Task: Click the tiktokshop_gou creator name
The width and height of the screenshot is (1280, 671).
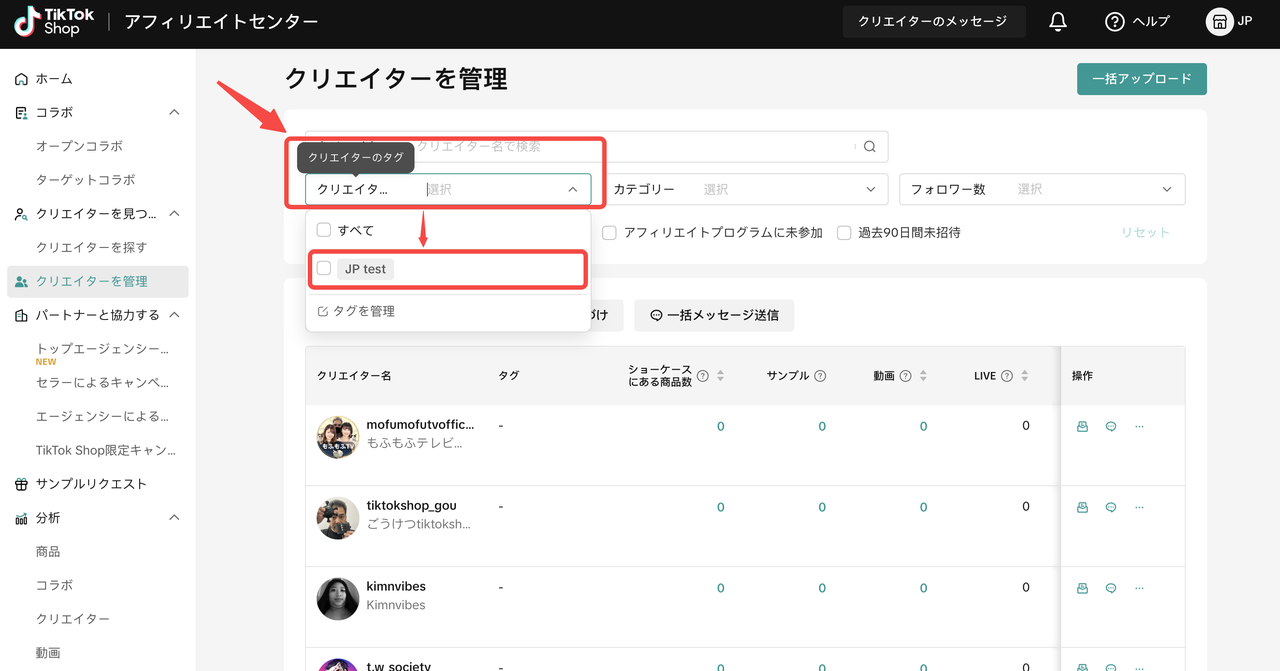Action: [x=411, y=505]
